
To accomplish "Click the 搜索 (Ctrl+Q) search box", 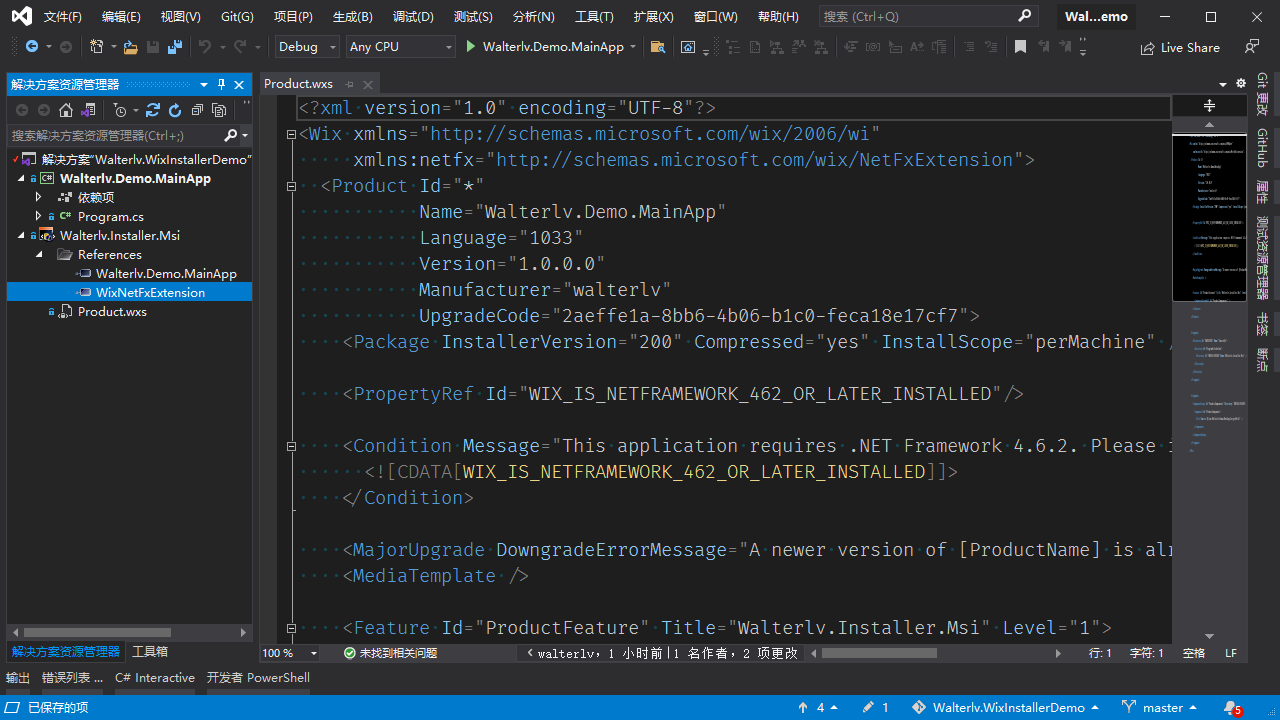I will coord(927,17).
